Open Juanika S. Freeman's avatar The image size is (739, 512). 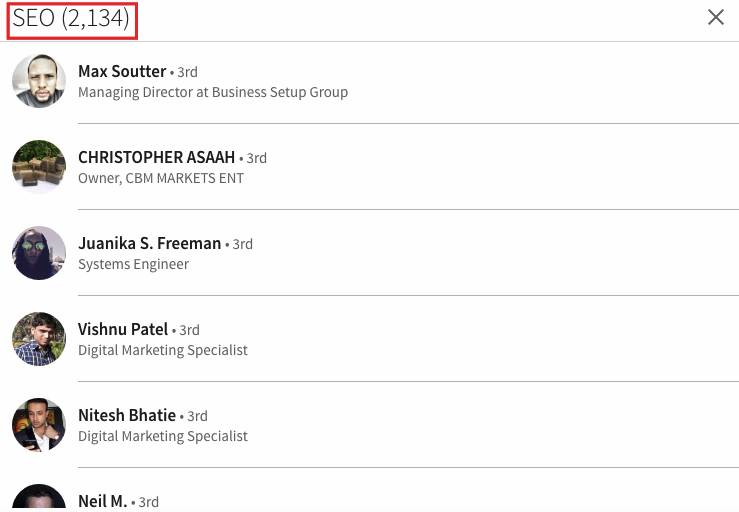point(39,253)
